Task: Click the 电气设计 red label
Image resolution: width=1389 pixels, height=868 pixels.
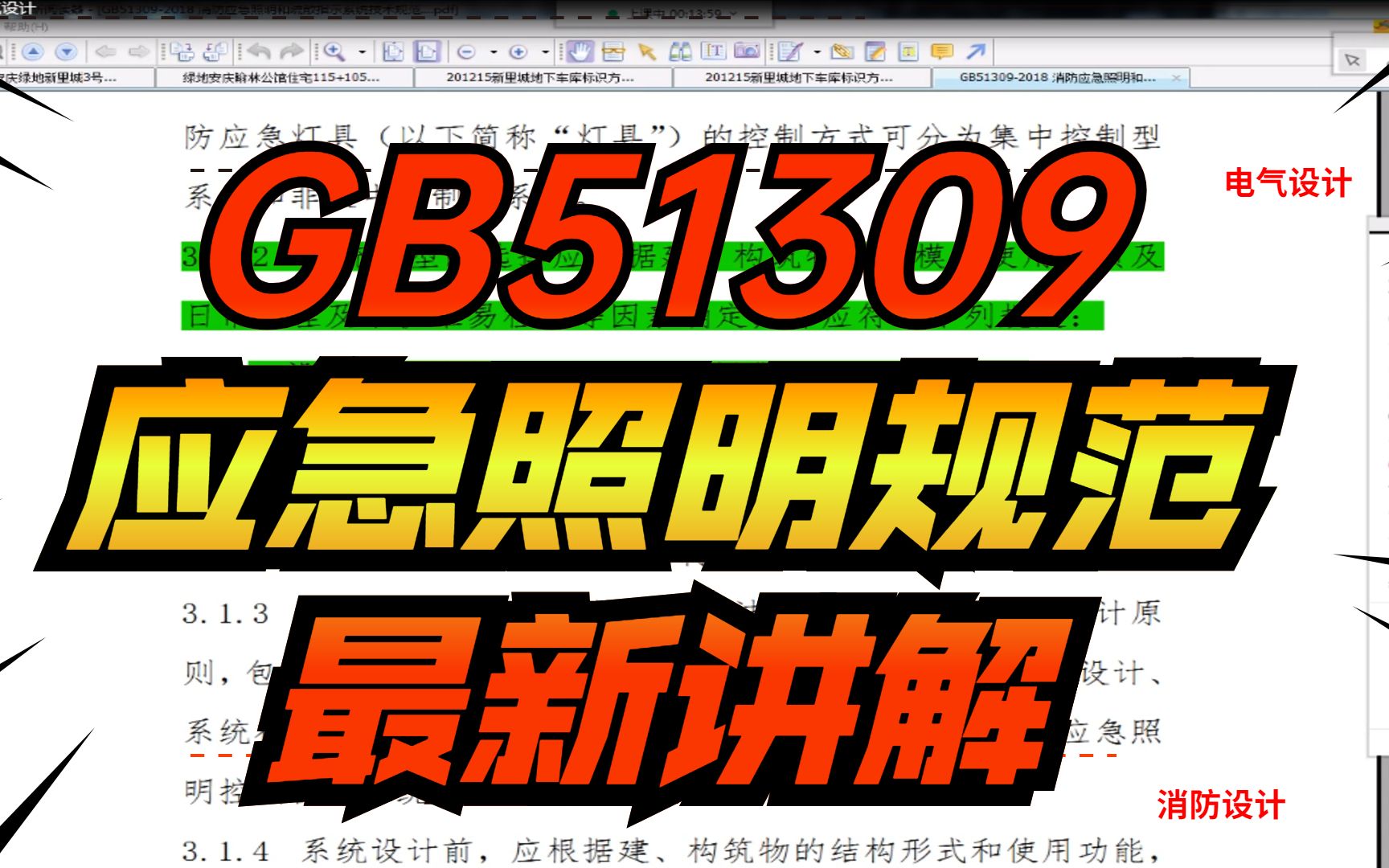Action: tap(1289, 183)
